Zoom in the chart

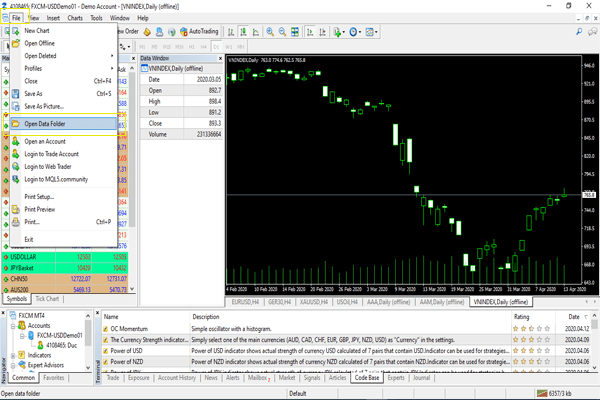270,32
